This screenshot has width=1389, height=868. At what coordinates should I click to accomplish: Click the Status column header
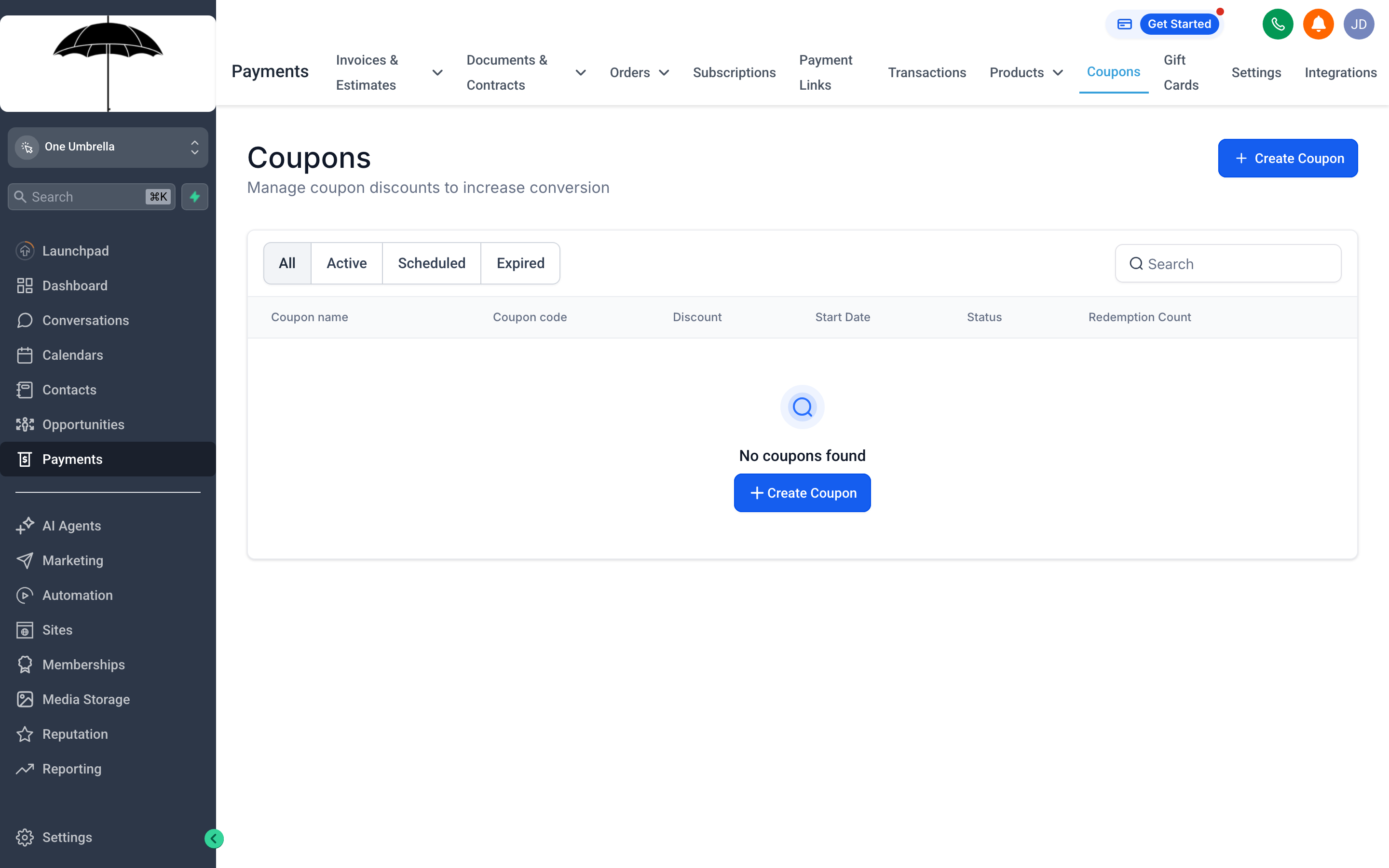(984, 317)
